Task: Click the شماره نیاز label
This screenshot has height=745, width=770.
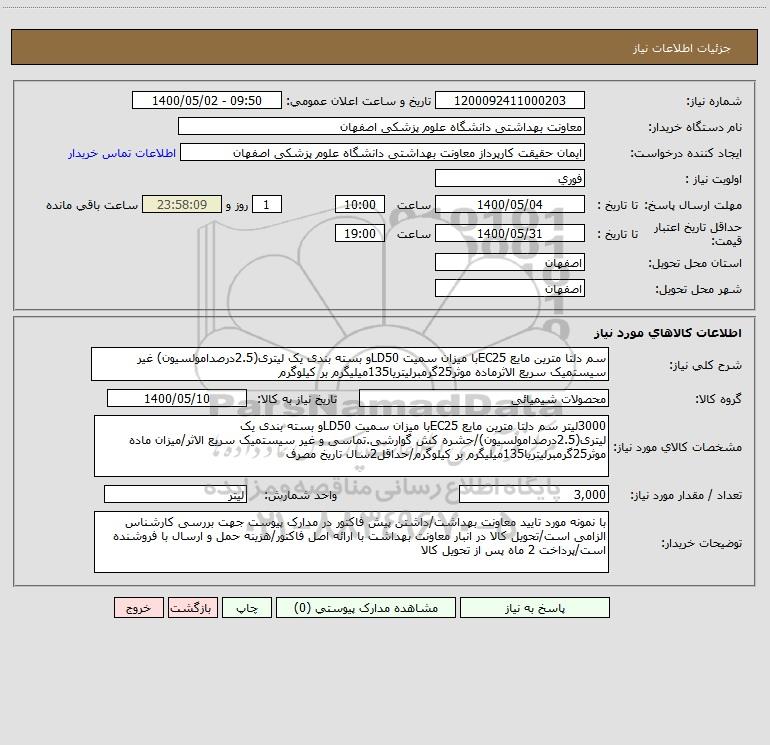Action: (714, 102)
